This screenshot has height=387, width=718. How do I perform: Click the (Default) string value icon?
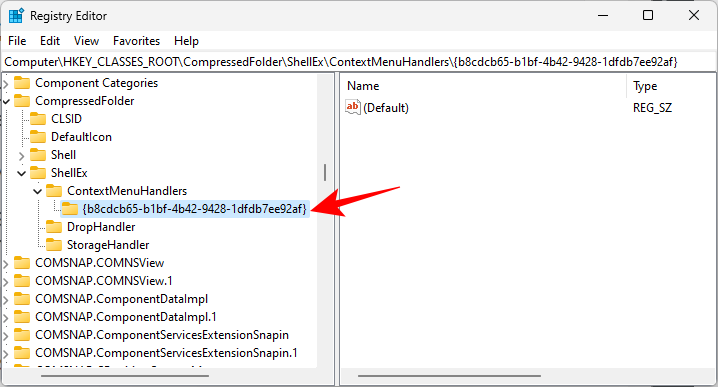point(353,107)
